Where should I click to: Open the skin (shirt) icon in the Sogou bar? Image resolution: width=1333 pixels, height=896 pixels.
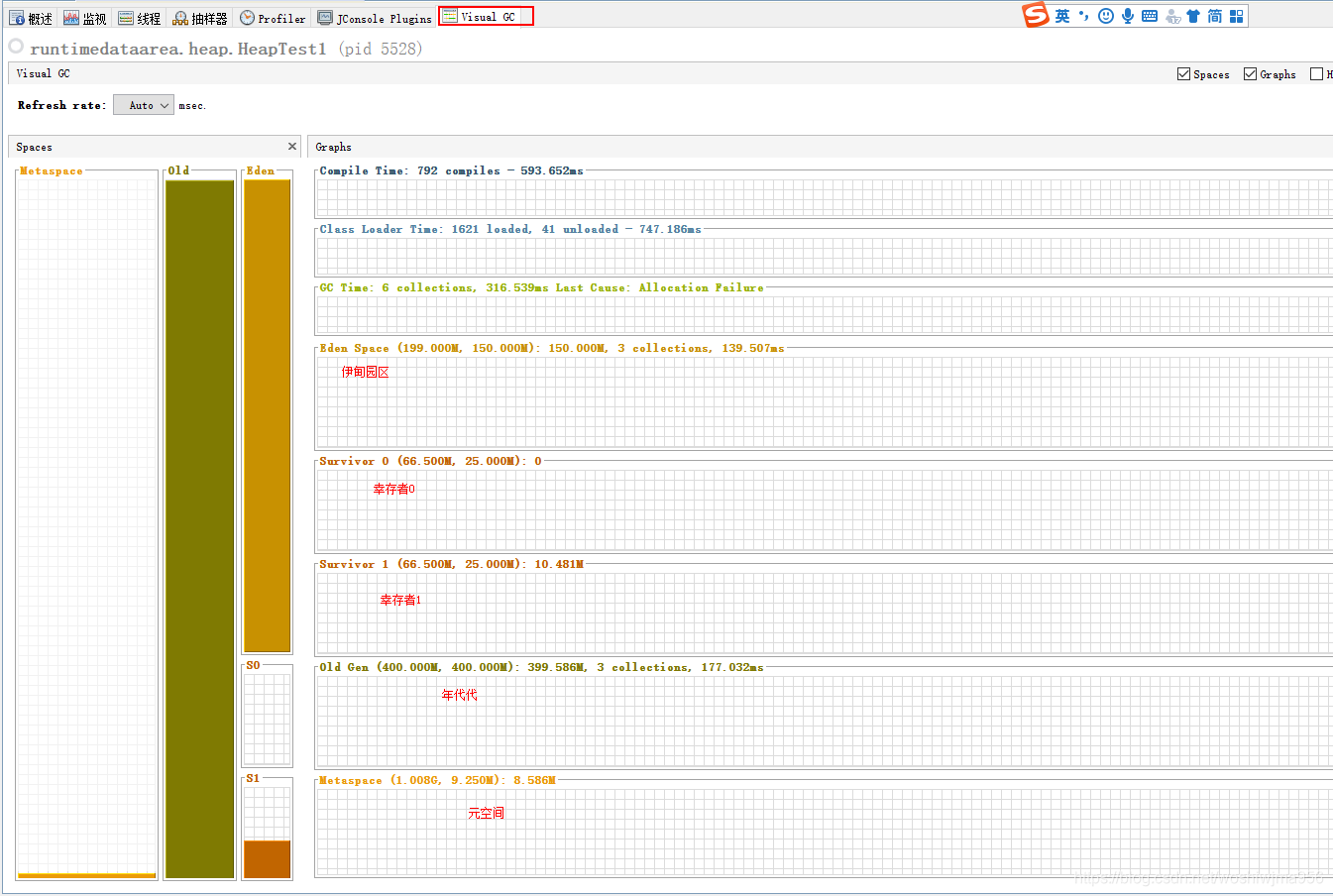(x=1193, y=16)
